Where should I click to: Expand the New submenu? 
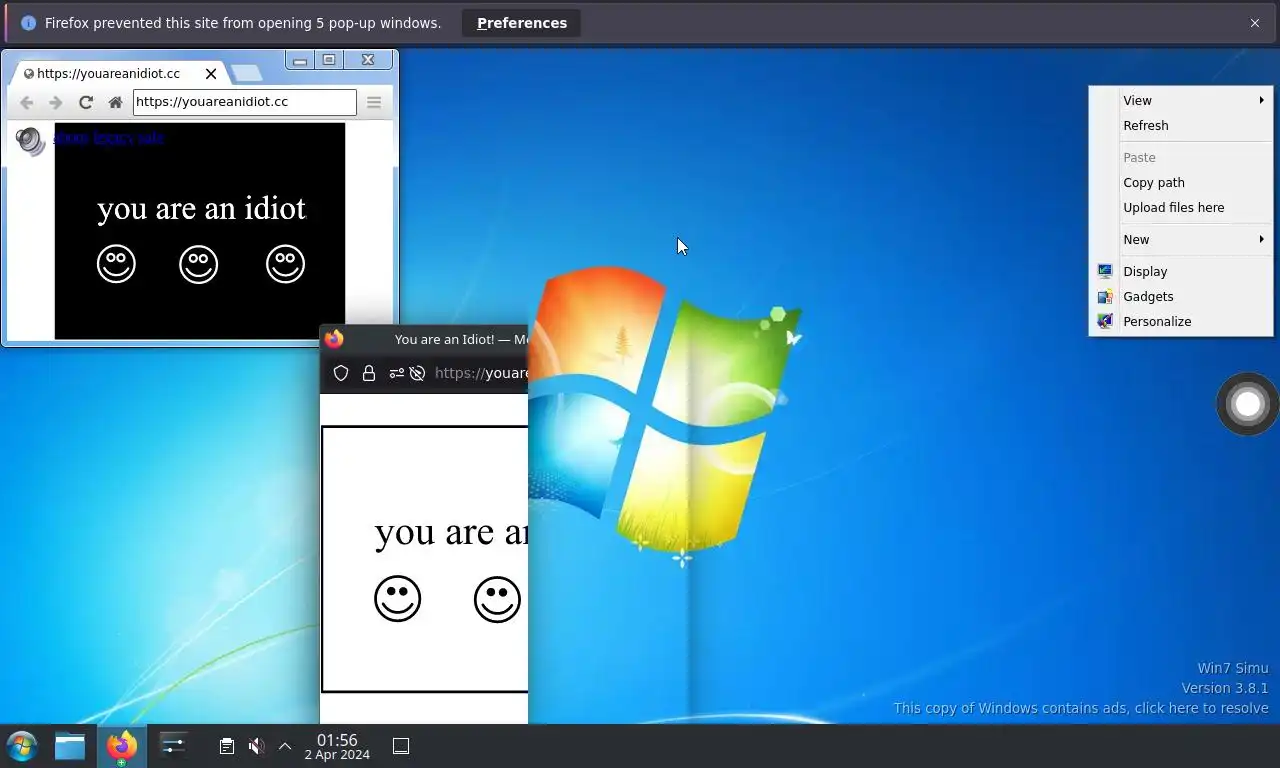tap(1181, 239)
